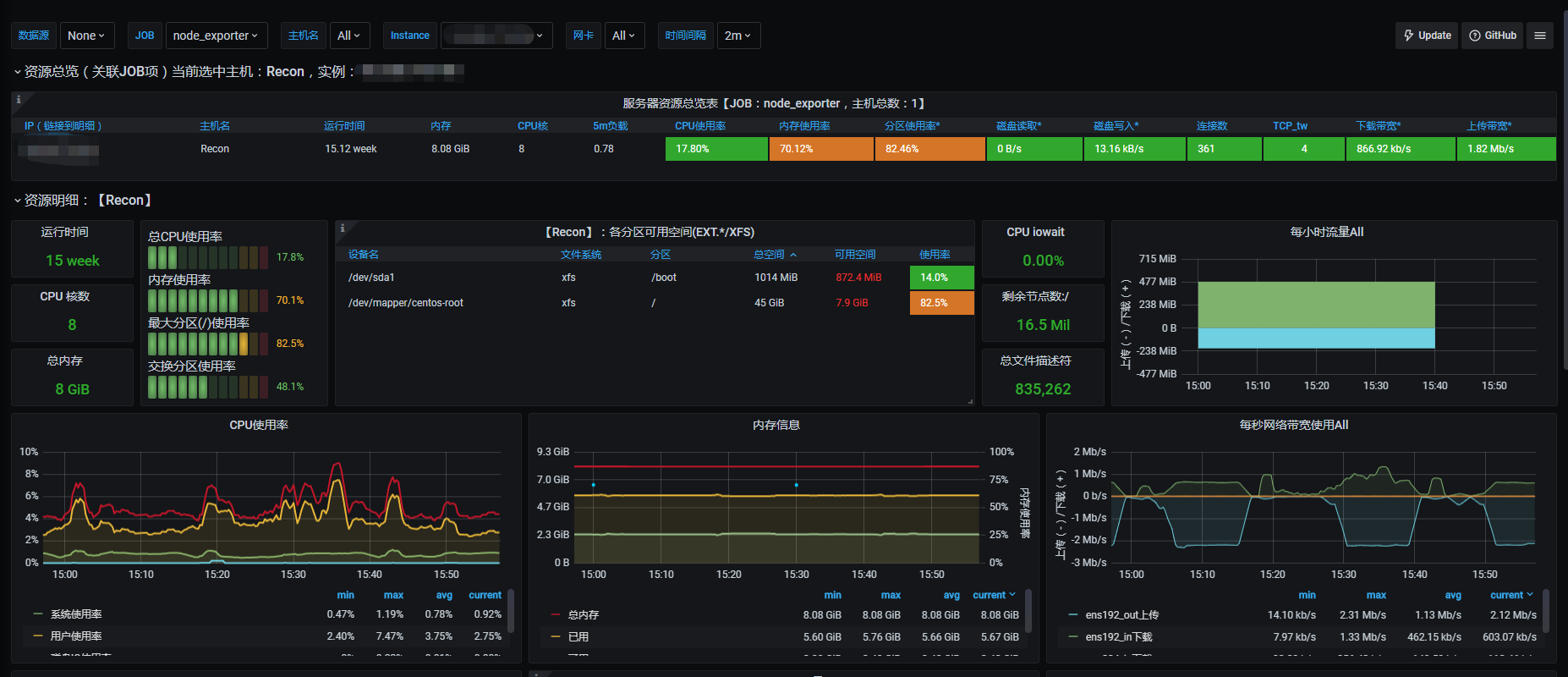The image size is (1568, 677).
Task: Click the 内存使用率 bar gauge
Action: pyautogui.click(x=208, y=300)
